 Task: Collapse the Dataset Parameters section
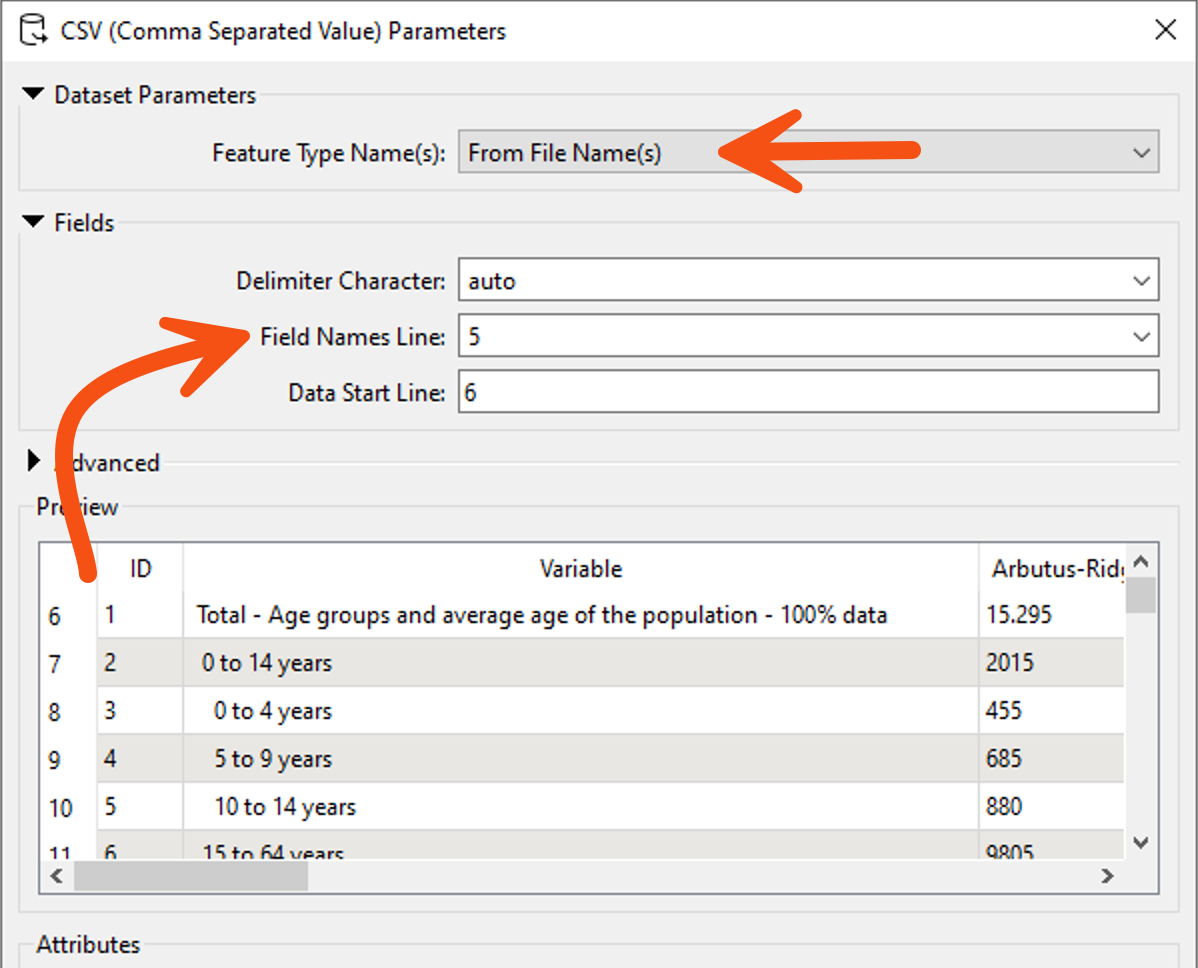pos(34,94)
